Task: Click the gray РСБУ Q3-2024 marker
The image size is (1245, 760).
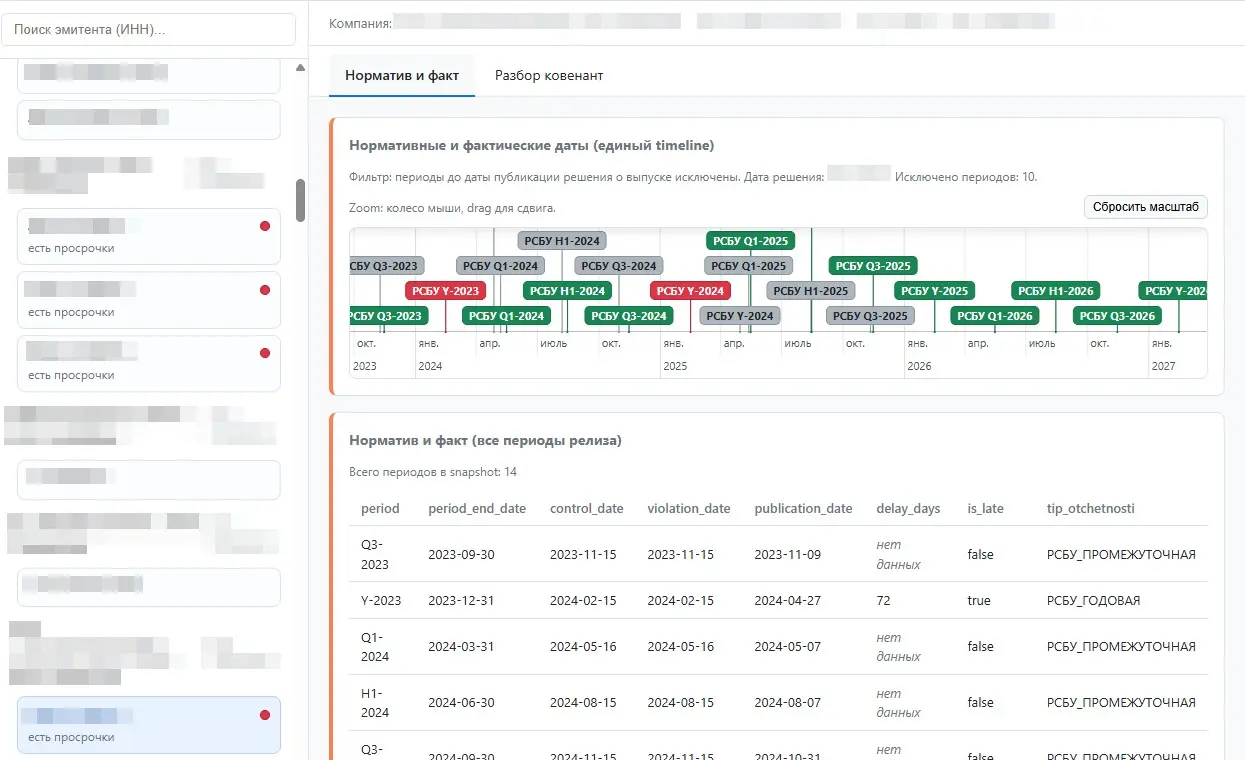Action: click(x=619, y=266)
